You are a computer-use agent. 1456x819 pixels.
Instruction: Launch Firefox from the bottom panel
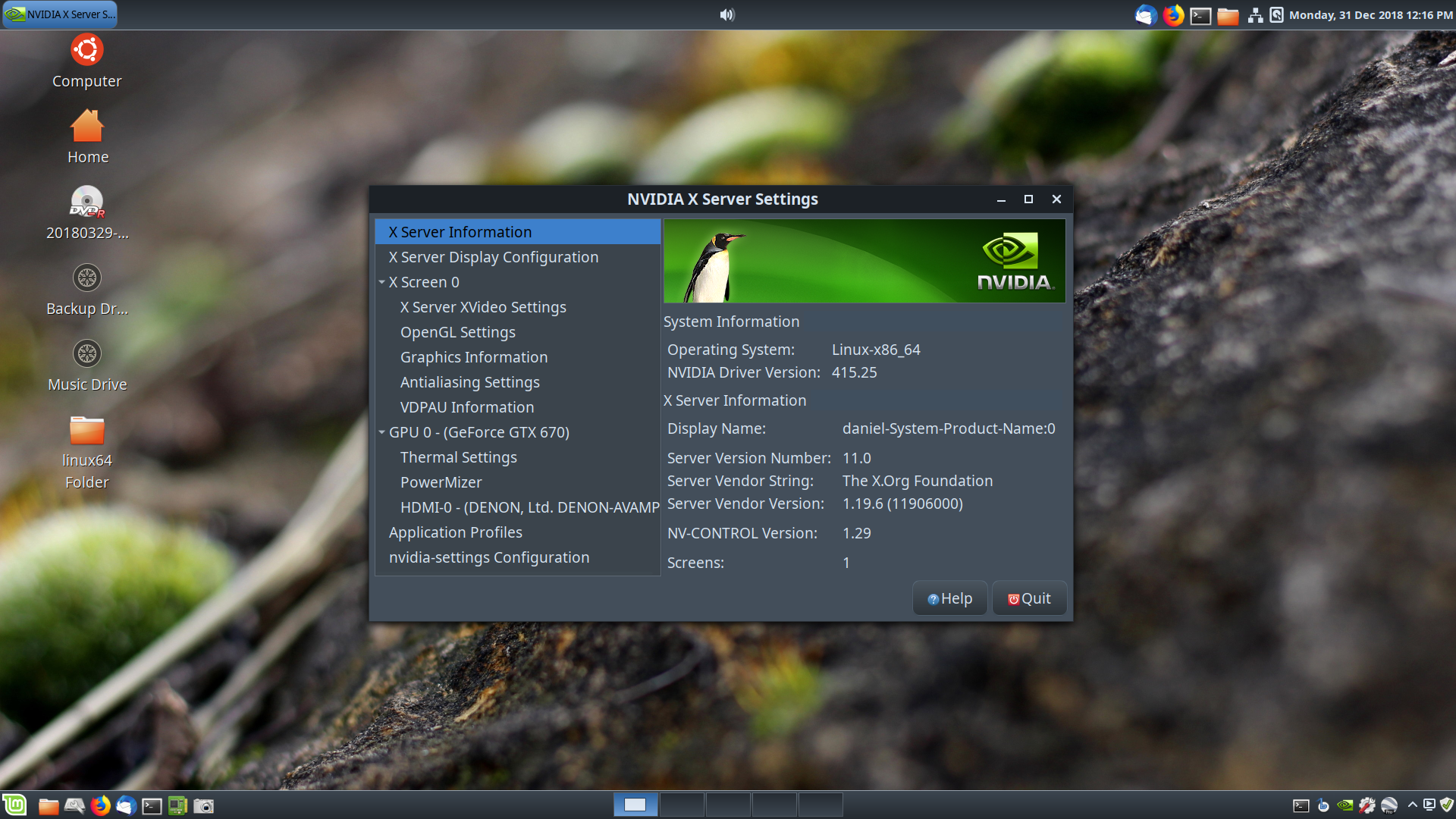100,805
